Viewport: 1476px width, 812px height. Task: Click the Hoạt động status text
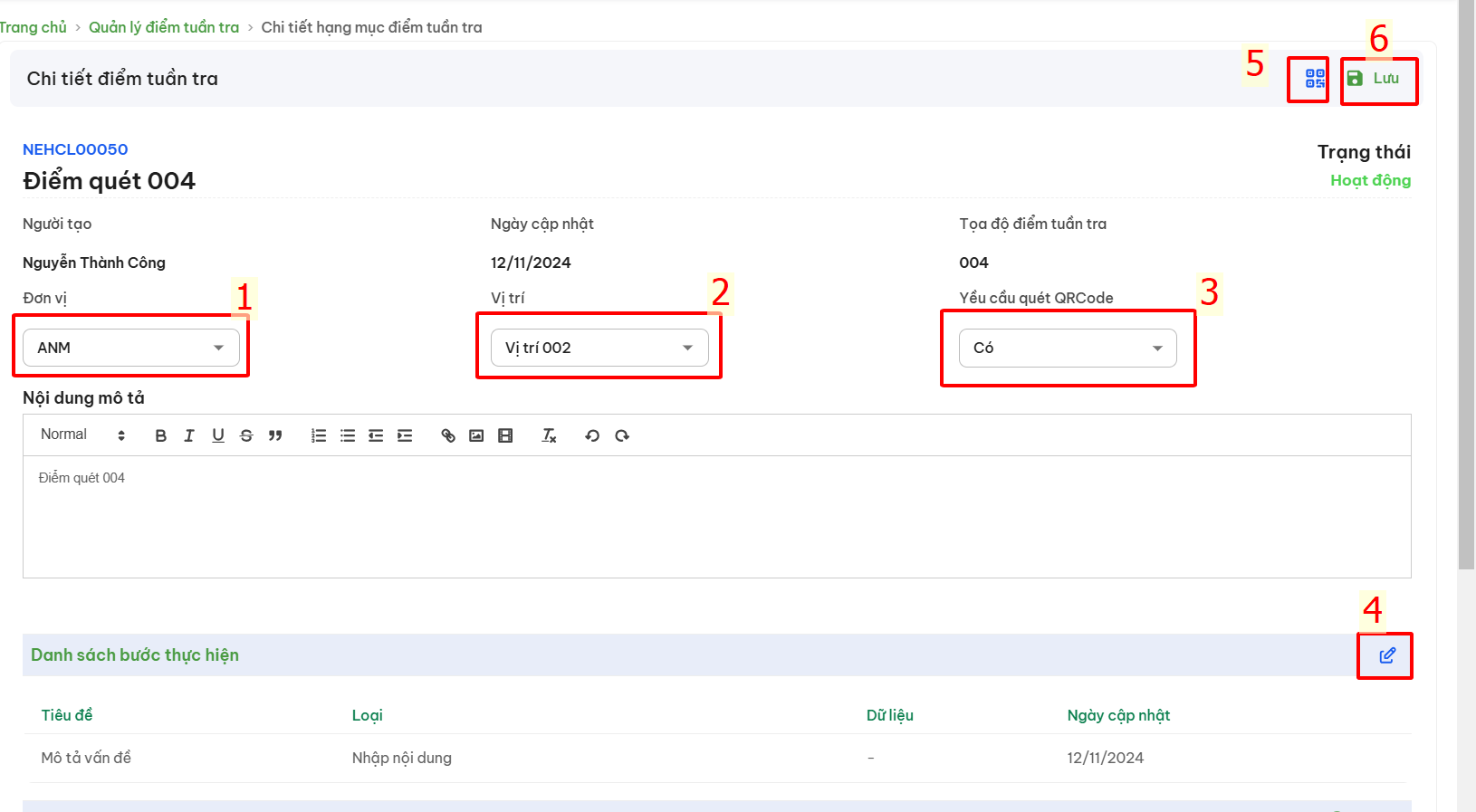coord(1370,180)
